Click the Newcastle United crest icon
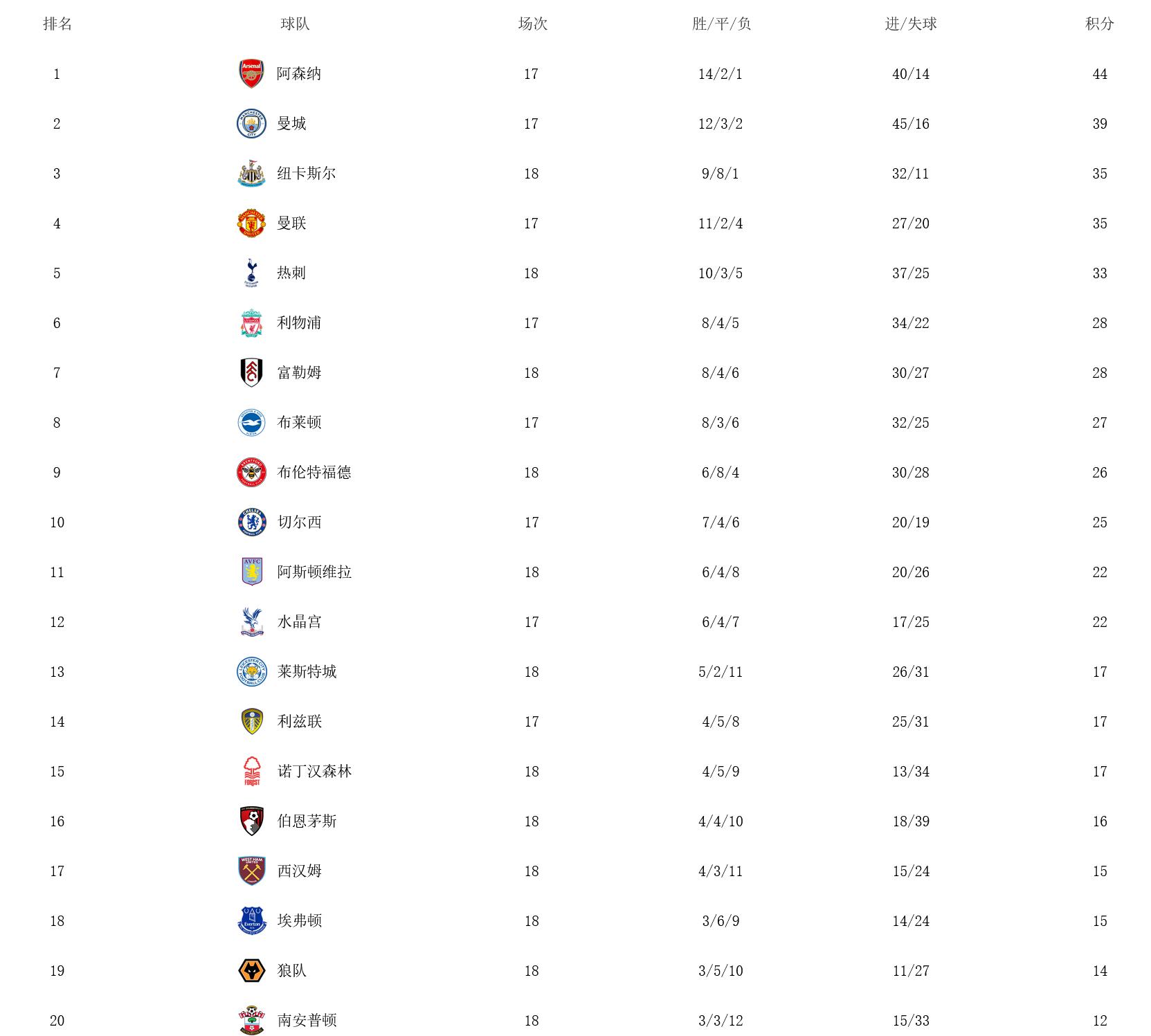The height and width of the screenshot is (1036, 1151). coord(251,174)
